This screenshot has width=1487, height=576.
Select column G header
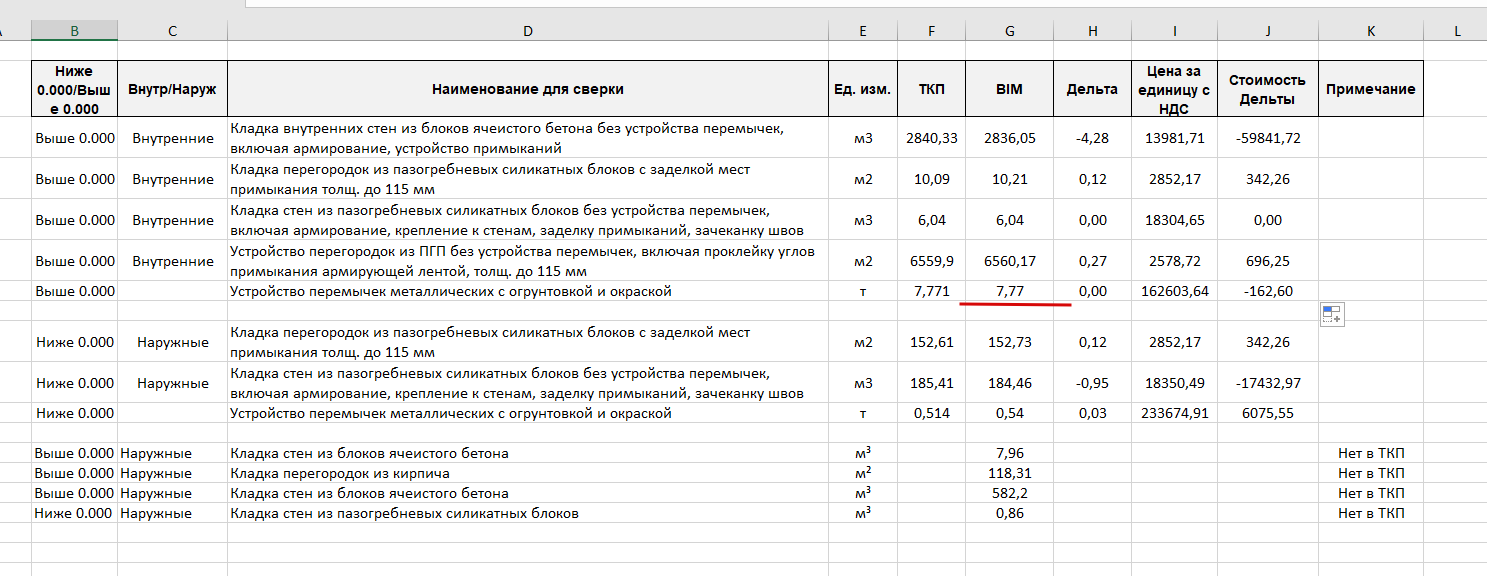1010,31
